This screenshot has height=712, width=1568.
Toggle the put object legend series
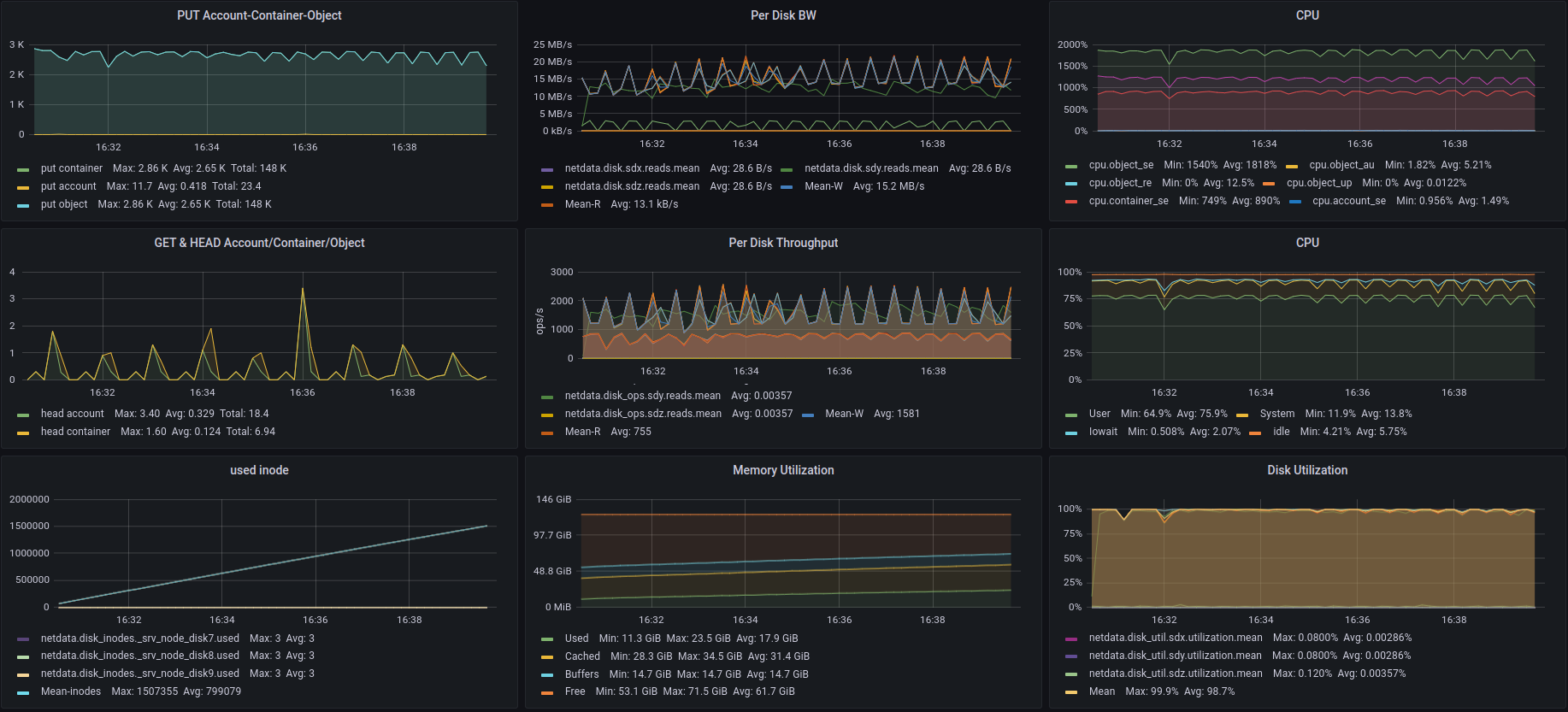(64, 204)
